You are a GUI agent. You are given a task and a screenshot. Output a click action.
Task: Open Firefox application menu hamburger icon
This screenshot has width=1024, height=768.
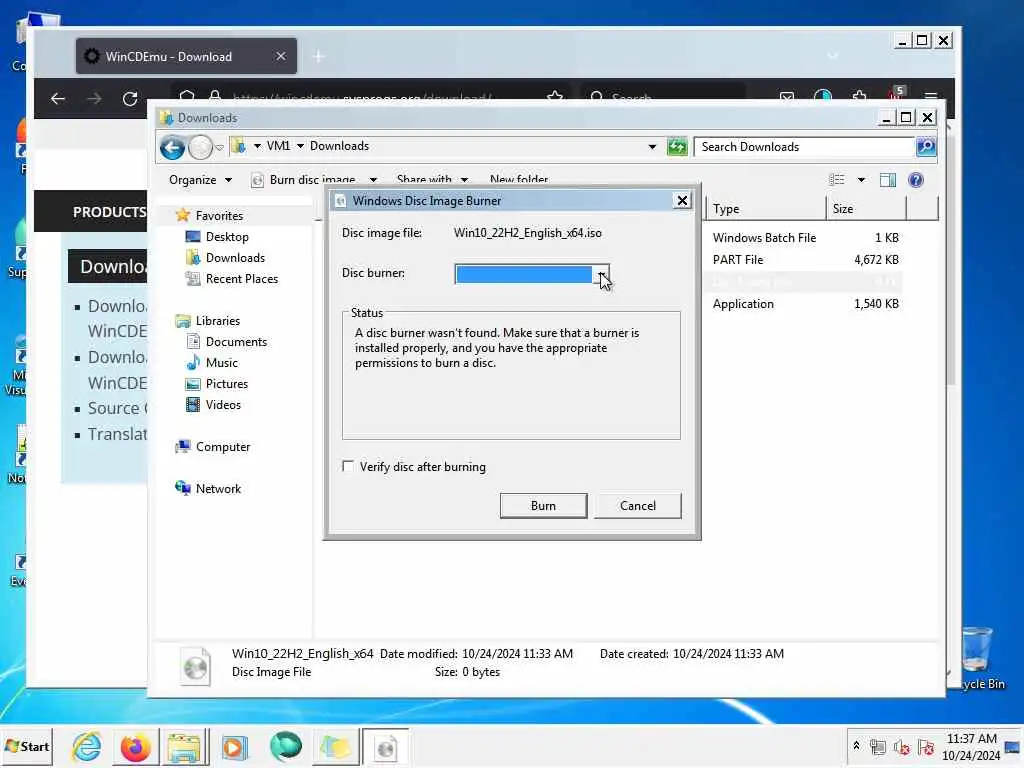[x=931, y=97]
